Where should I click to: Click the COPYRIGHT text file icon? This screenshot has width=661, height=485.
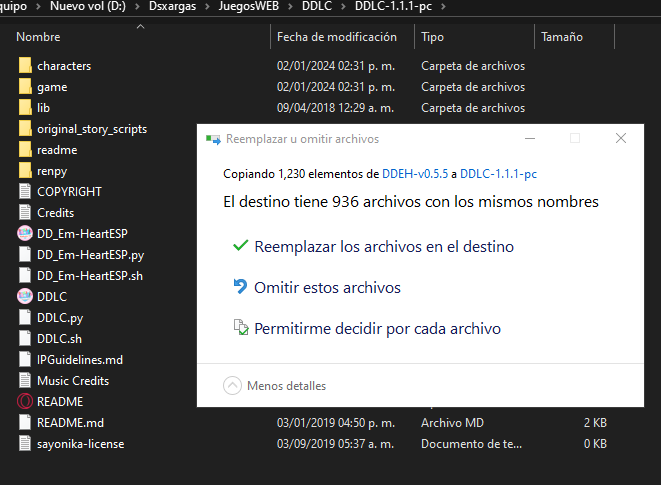click(25, 191)
